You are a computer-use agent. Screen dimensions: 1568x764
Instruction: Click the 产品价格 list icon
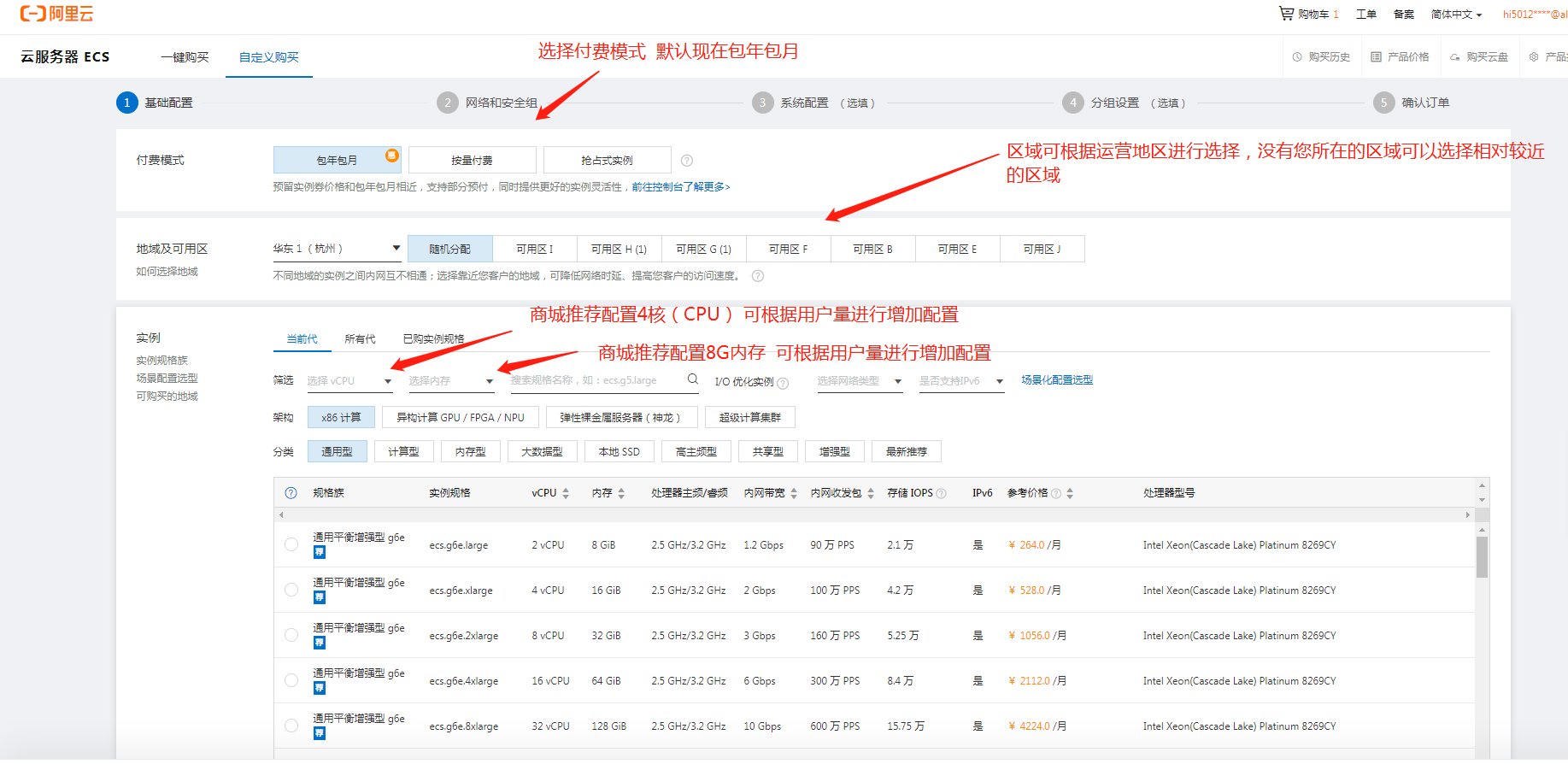(1376, 57)
